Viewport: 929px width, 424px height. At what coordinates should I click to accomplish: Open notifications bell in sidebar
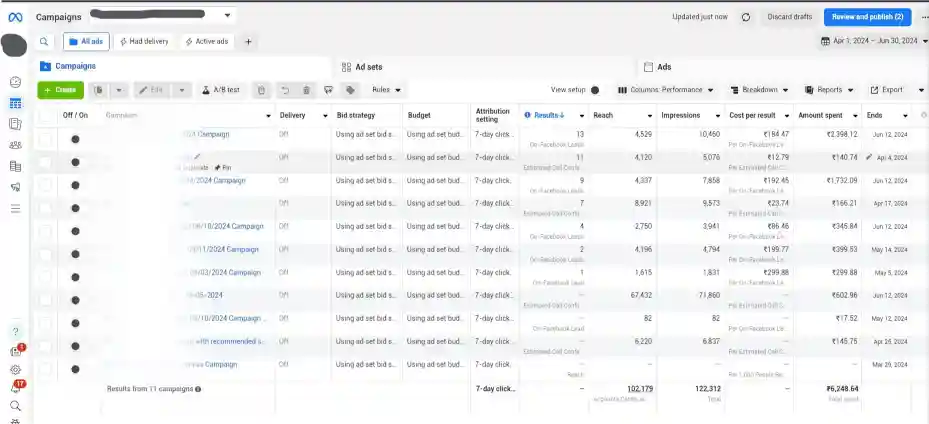pyautogui.click(x=15, y=387)
